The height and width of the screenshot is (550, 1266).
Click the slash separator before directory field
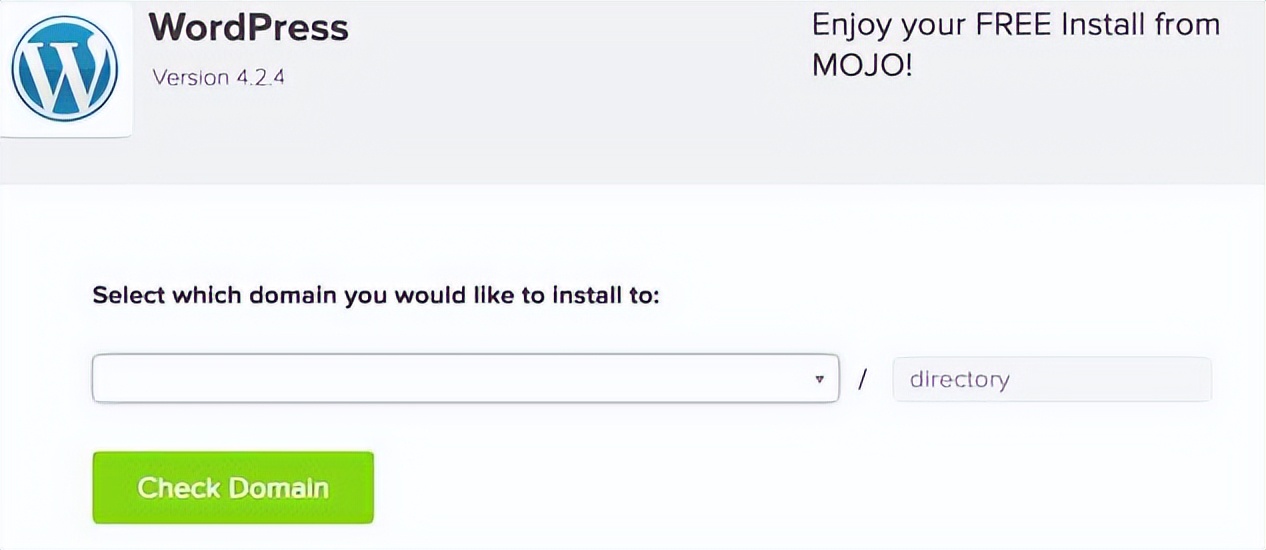coord(862,379)
